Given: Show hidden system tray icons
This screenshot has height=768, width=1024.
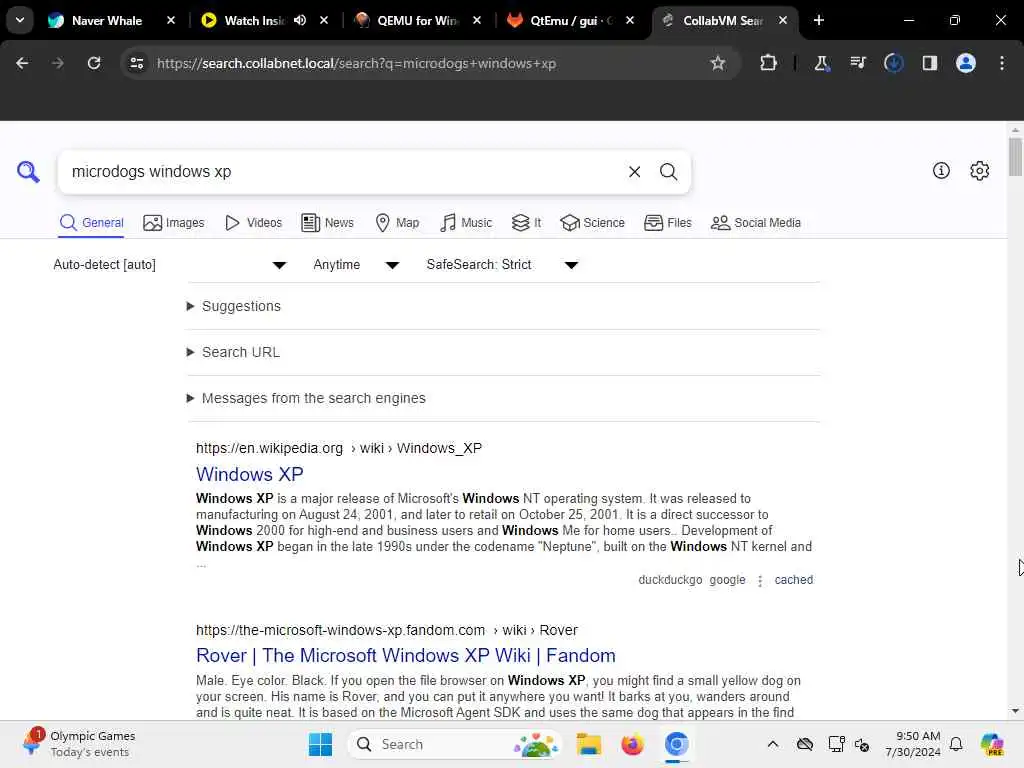Looking at the screenshot, I should pyautogui.click(x=773, y=744).
